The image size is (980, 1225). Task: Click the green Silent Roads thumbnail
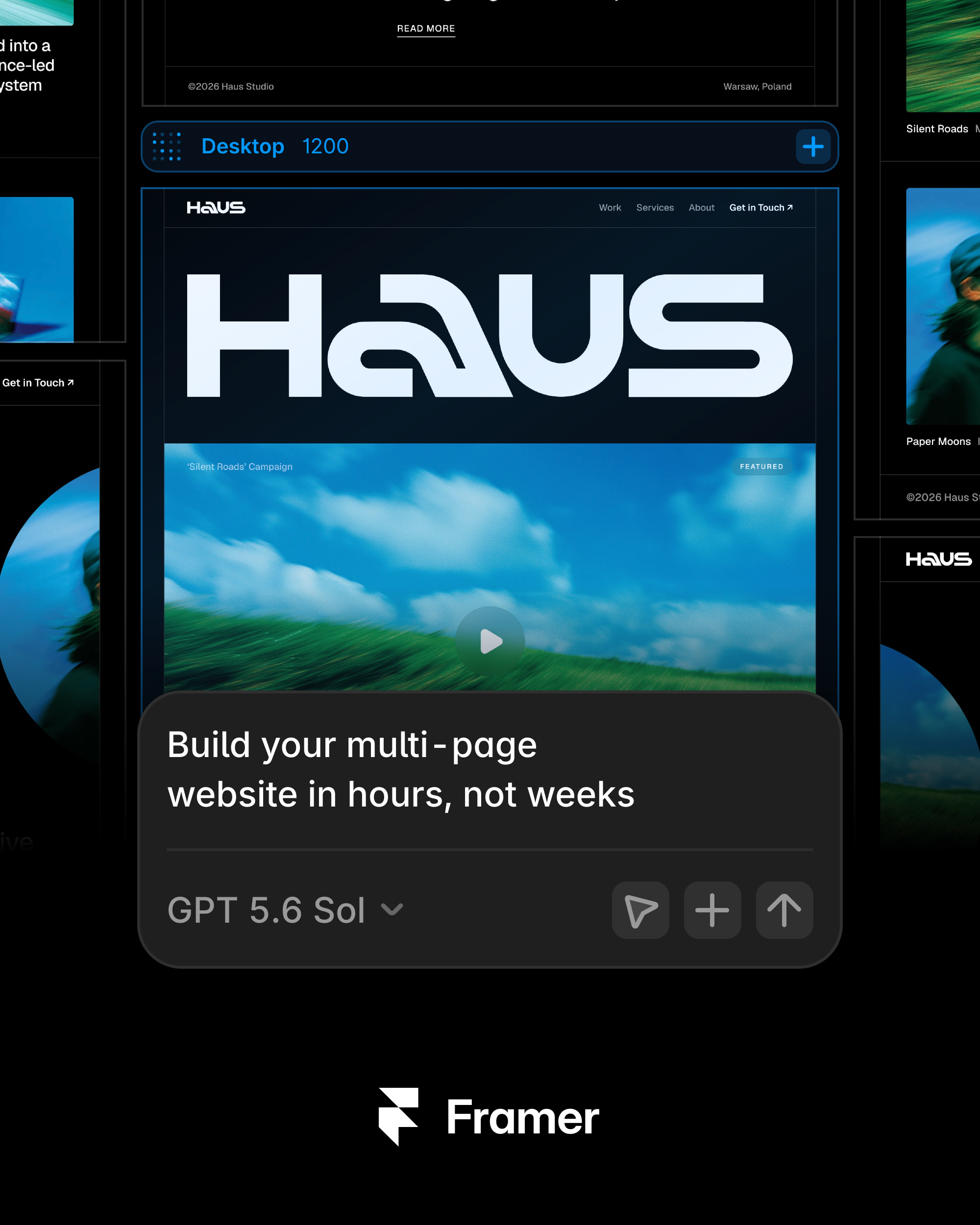click(943, 56)
